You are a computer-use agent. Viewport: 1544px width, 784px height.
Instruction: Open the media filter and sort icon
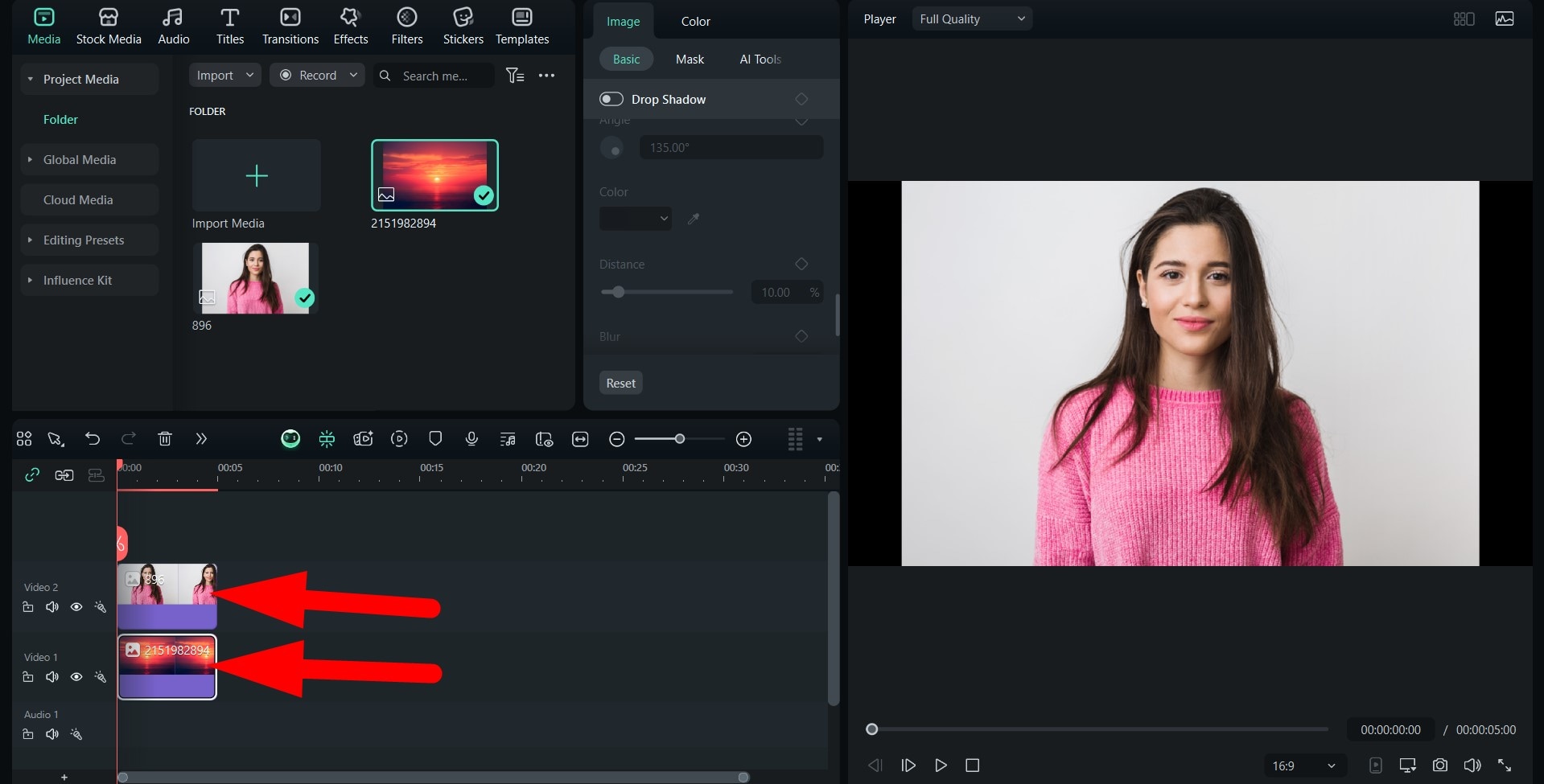tap(515, 76)
